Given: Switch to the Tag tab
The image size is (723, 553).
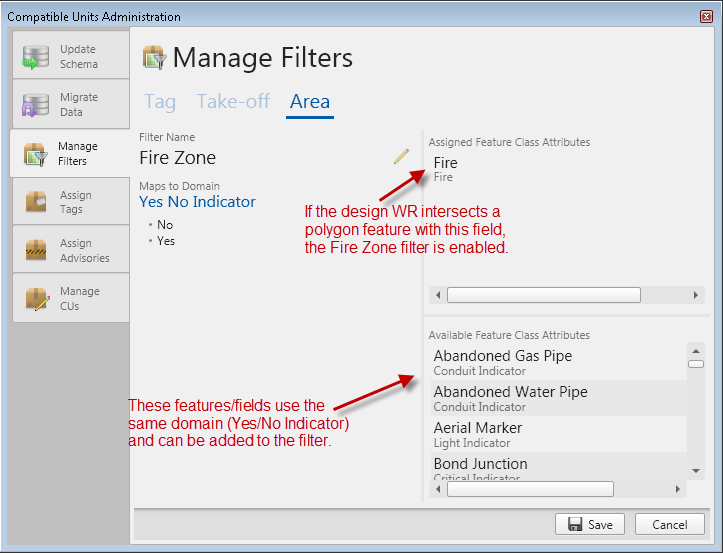Looking at the screenshot, I should pyautogui.click(x=160, y=102).
